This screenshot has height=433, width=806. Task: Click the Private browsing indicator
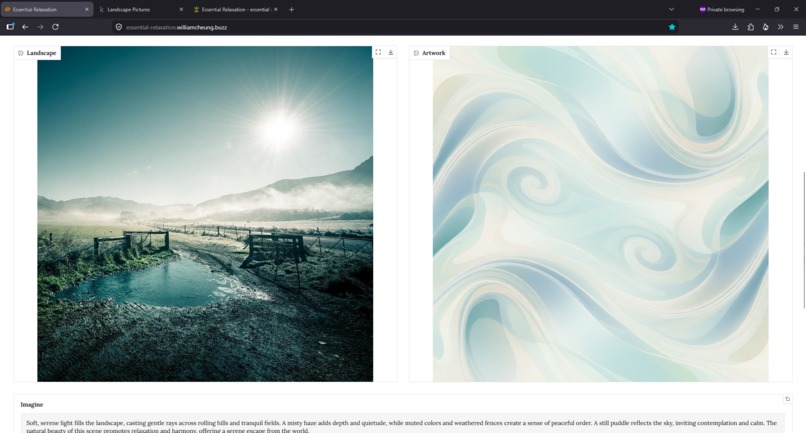(x=722, y=9)
